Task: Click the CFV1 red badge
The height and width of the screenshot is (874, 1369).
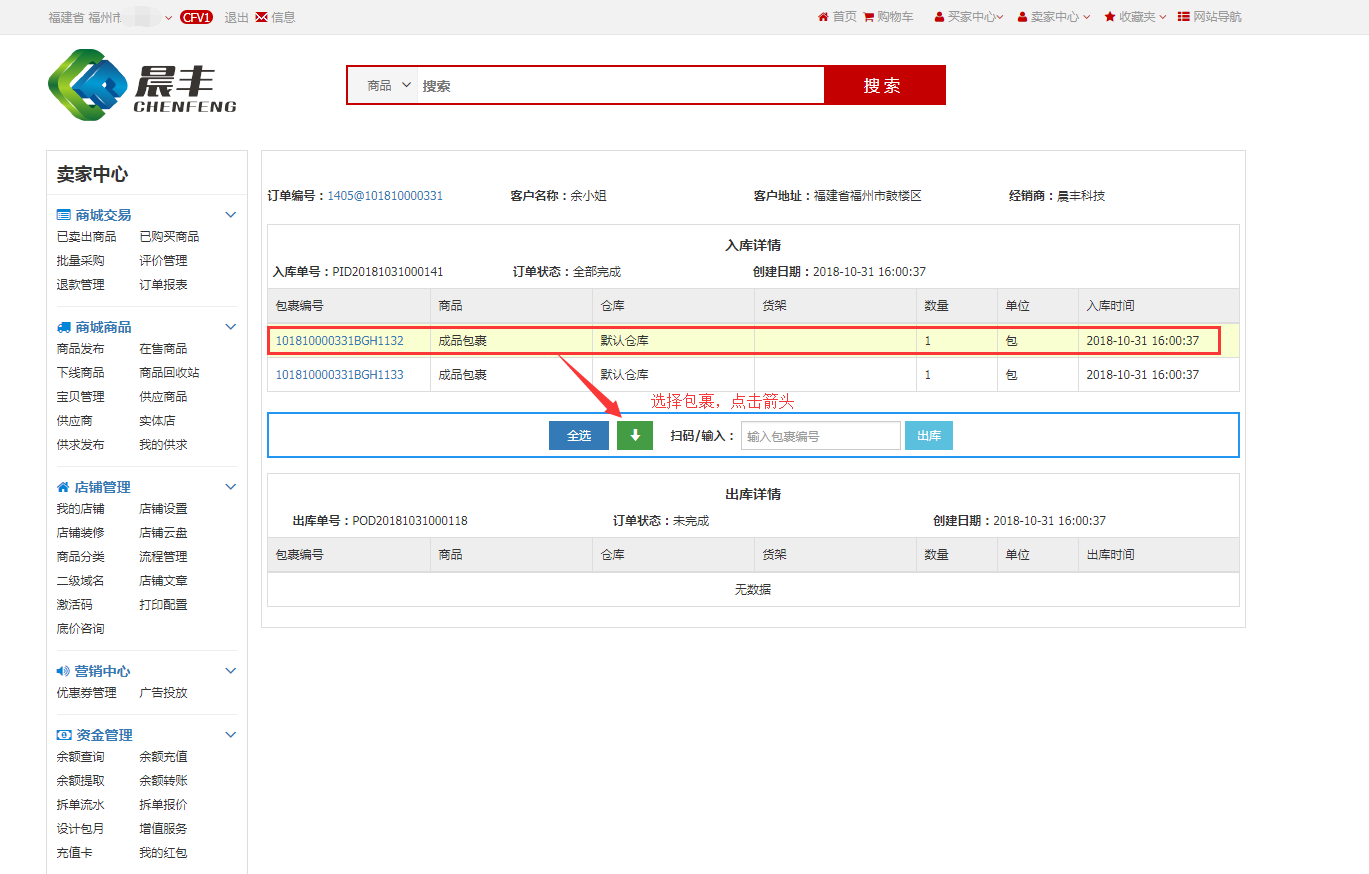Action: pos(196,17)
